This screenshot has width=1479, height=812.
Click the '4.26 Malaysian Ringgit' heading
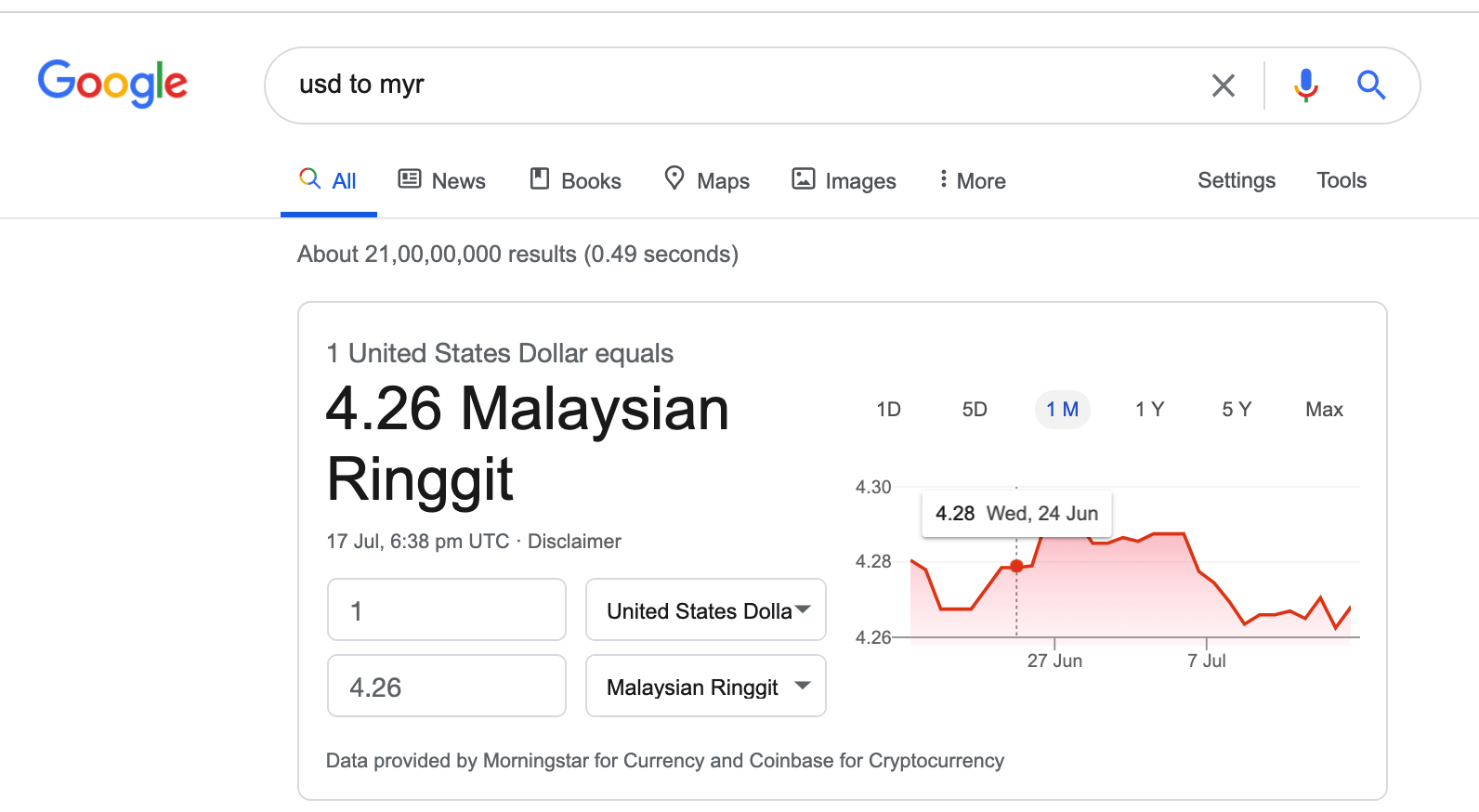528,444
